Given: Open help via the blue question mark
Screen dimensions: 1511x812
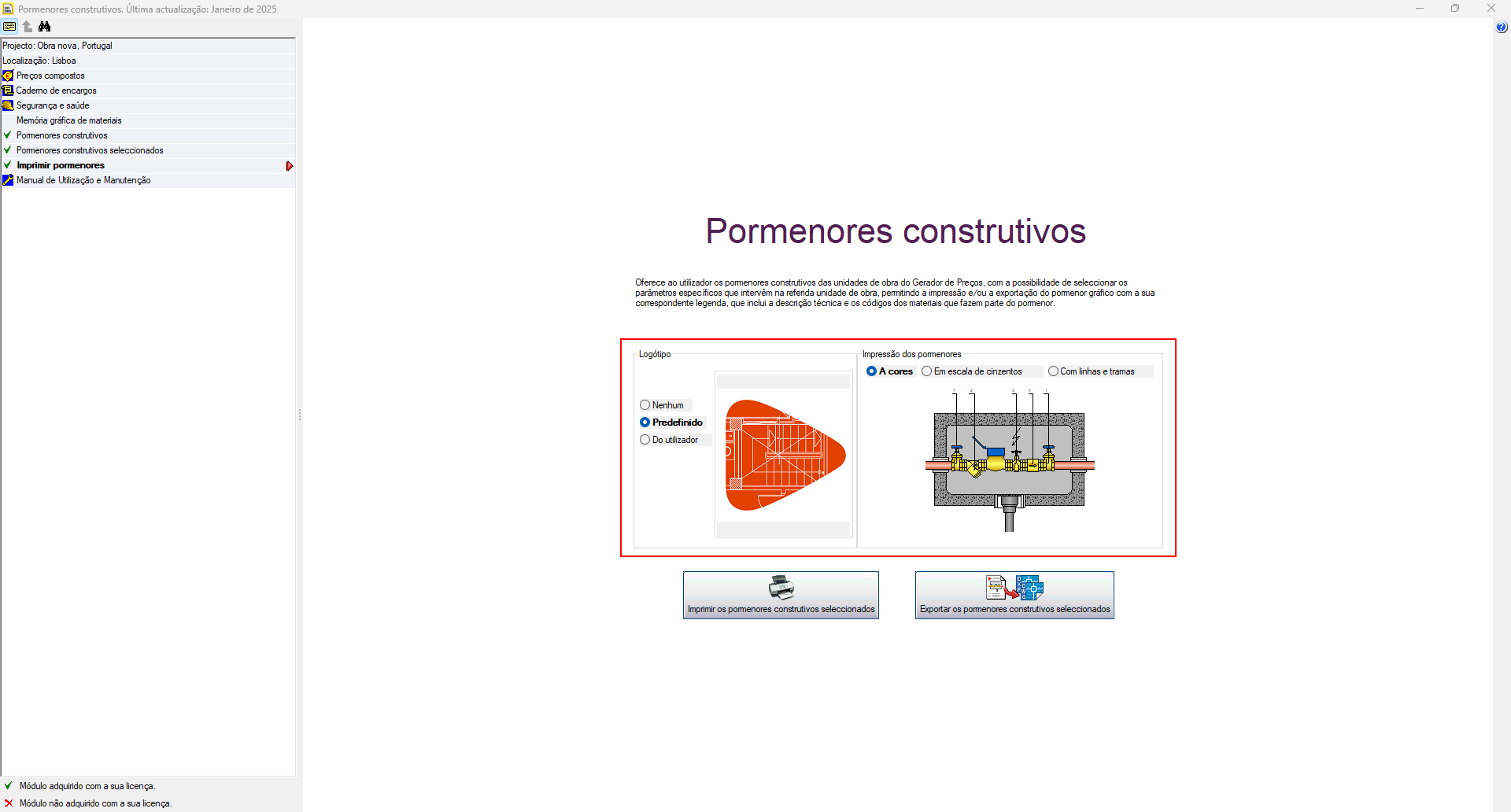Looking at the screenshot, I should point(1502,28).
